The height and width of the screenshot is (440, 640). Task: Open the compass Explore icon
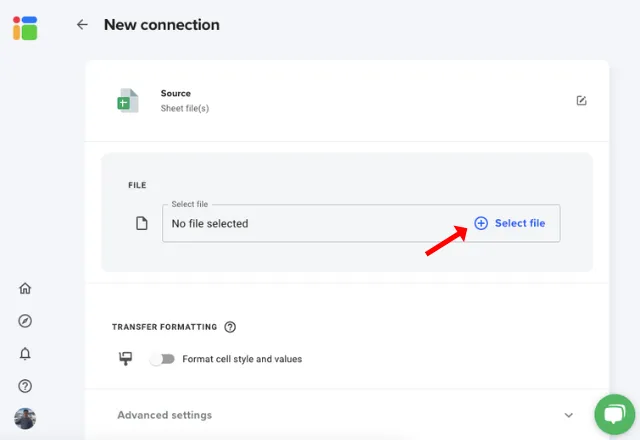point(25,321)
